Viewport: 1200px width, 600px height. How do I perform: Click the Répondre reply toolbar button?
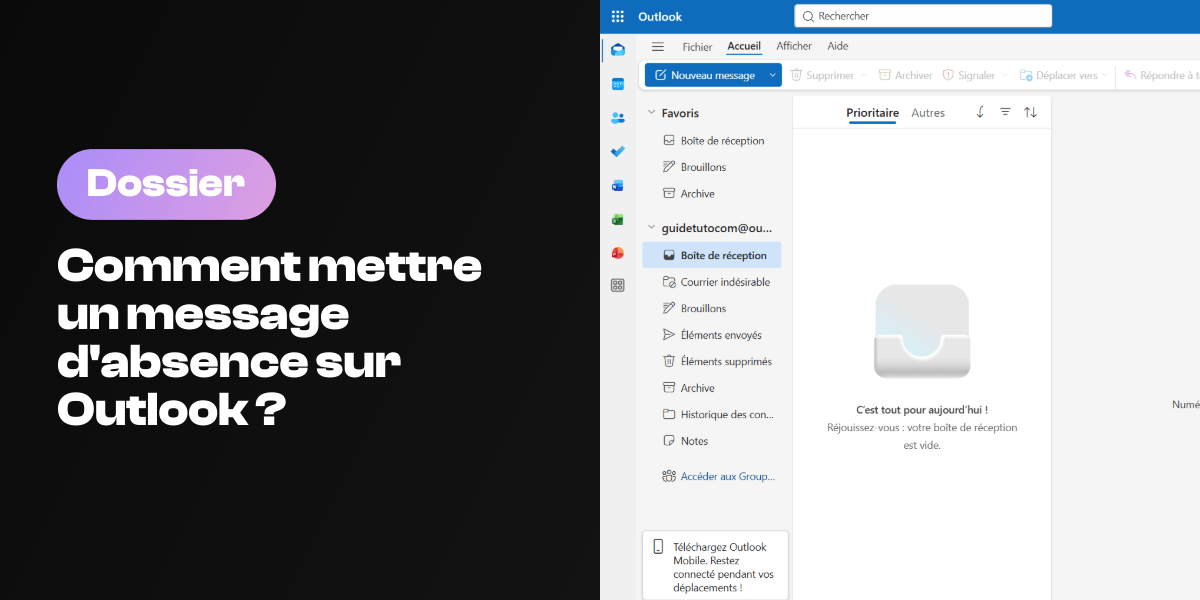pos(1162,75)
